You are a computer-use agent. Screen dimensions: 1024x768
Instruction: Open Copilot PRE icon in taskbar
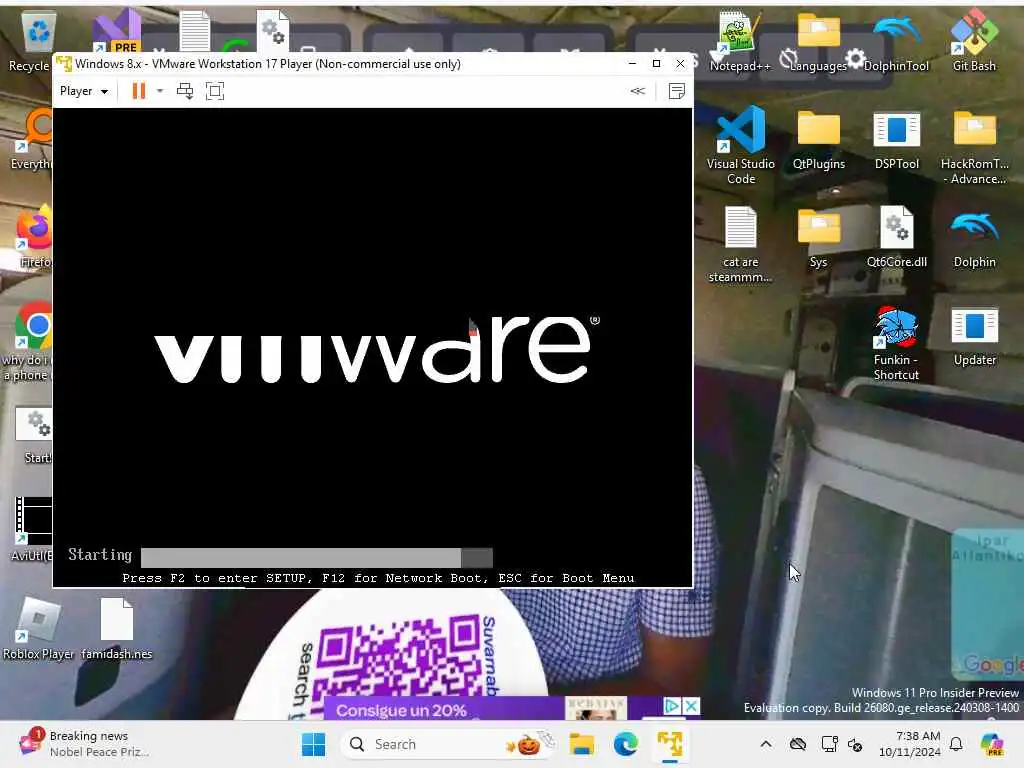(x=992, y=744)
